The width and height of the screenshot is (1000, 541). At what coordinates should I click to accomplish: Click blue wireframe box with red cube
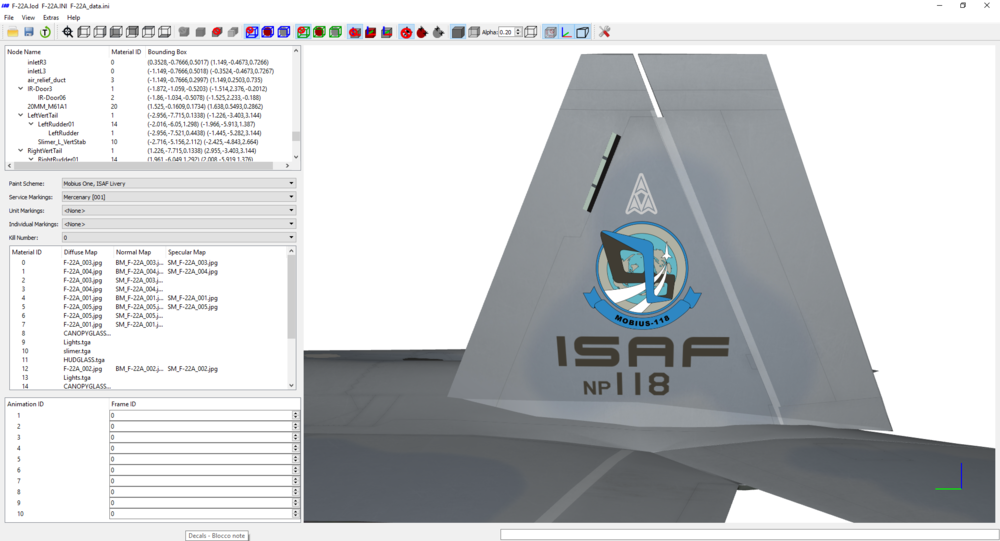[268, 32]
